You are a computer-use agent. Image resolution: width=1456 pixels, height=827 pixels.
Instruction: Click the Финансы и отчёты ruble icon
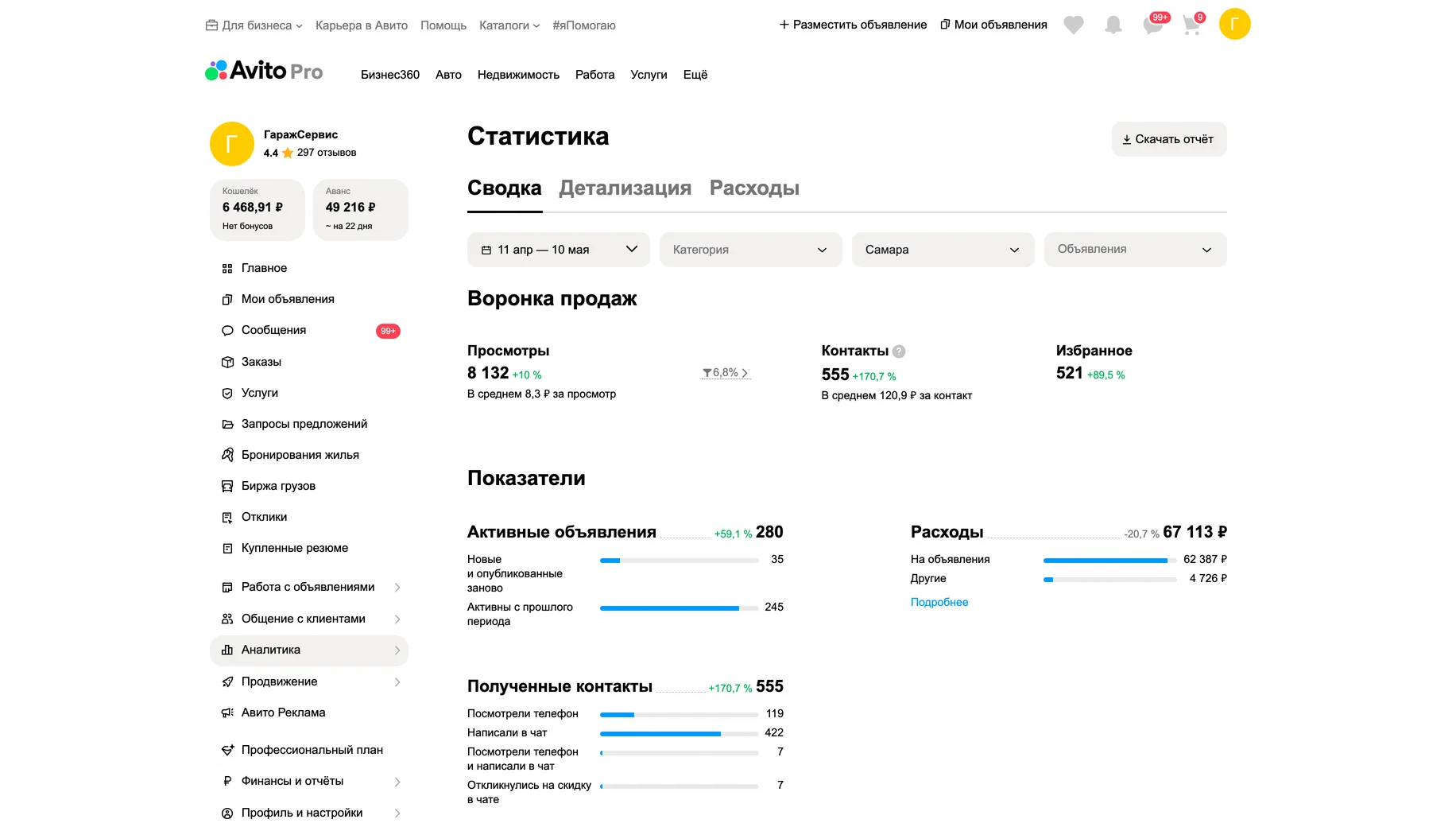227,781
